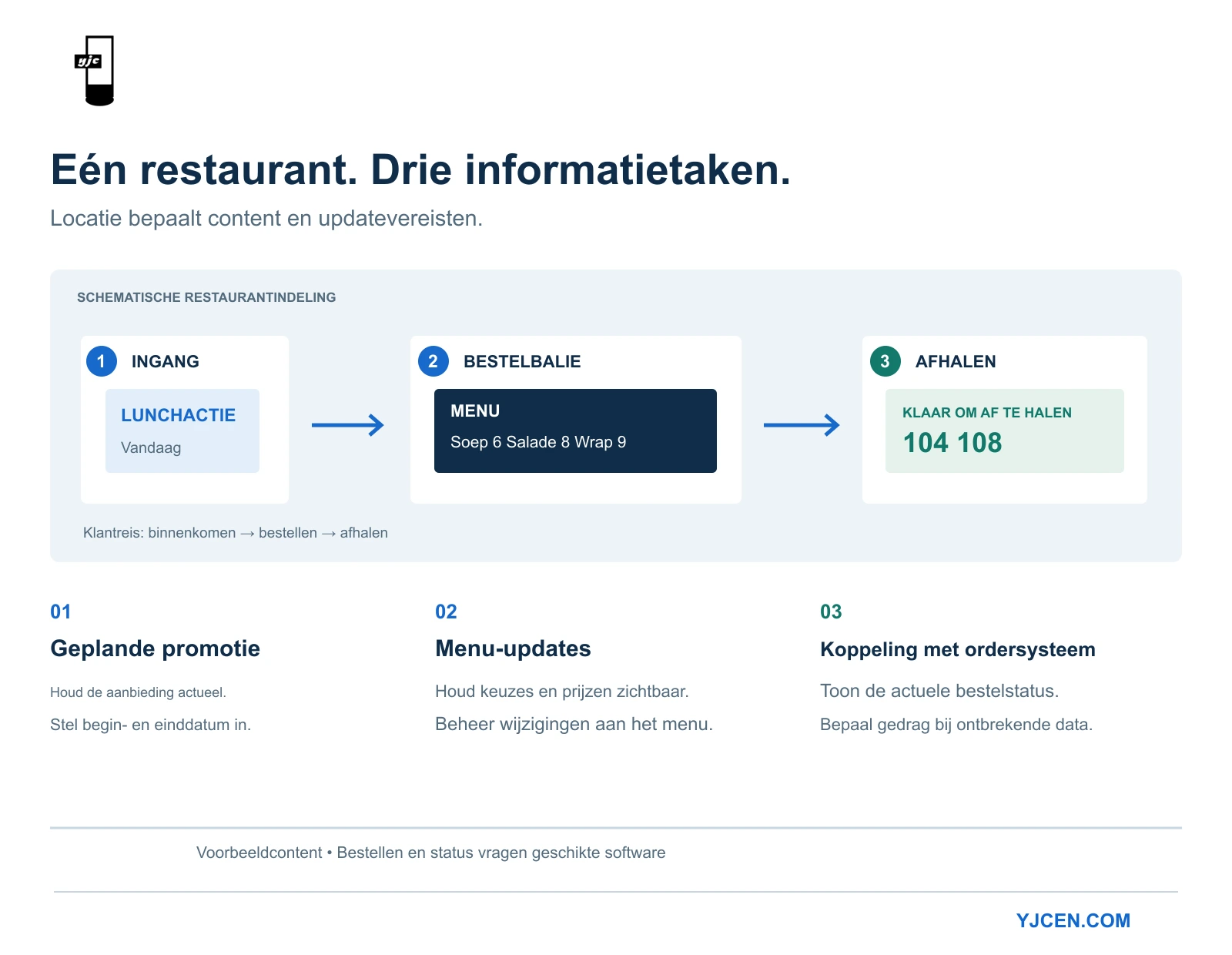
Task: Click the number 2 badge beside BESTELBALIE
Action: point(434,361)
